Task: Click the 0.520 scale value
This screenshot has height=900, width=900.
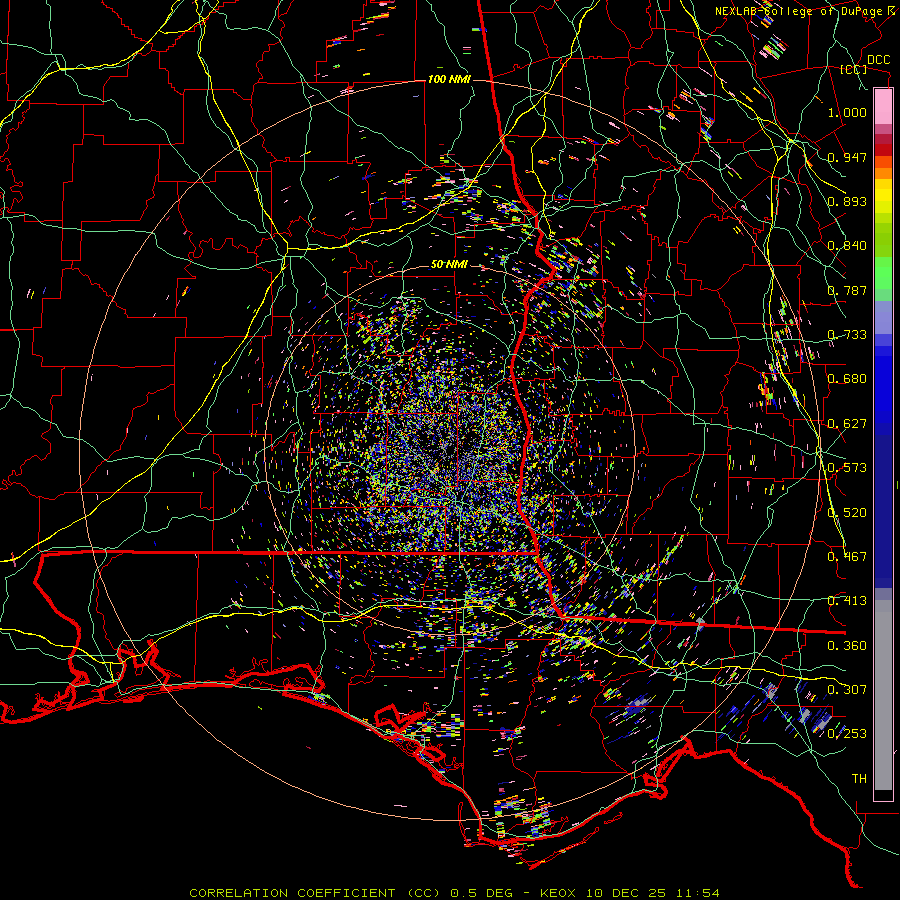Action: pyautogui.click(x=847, y=513)
